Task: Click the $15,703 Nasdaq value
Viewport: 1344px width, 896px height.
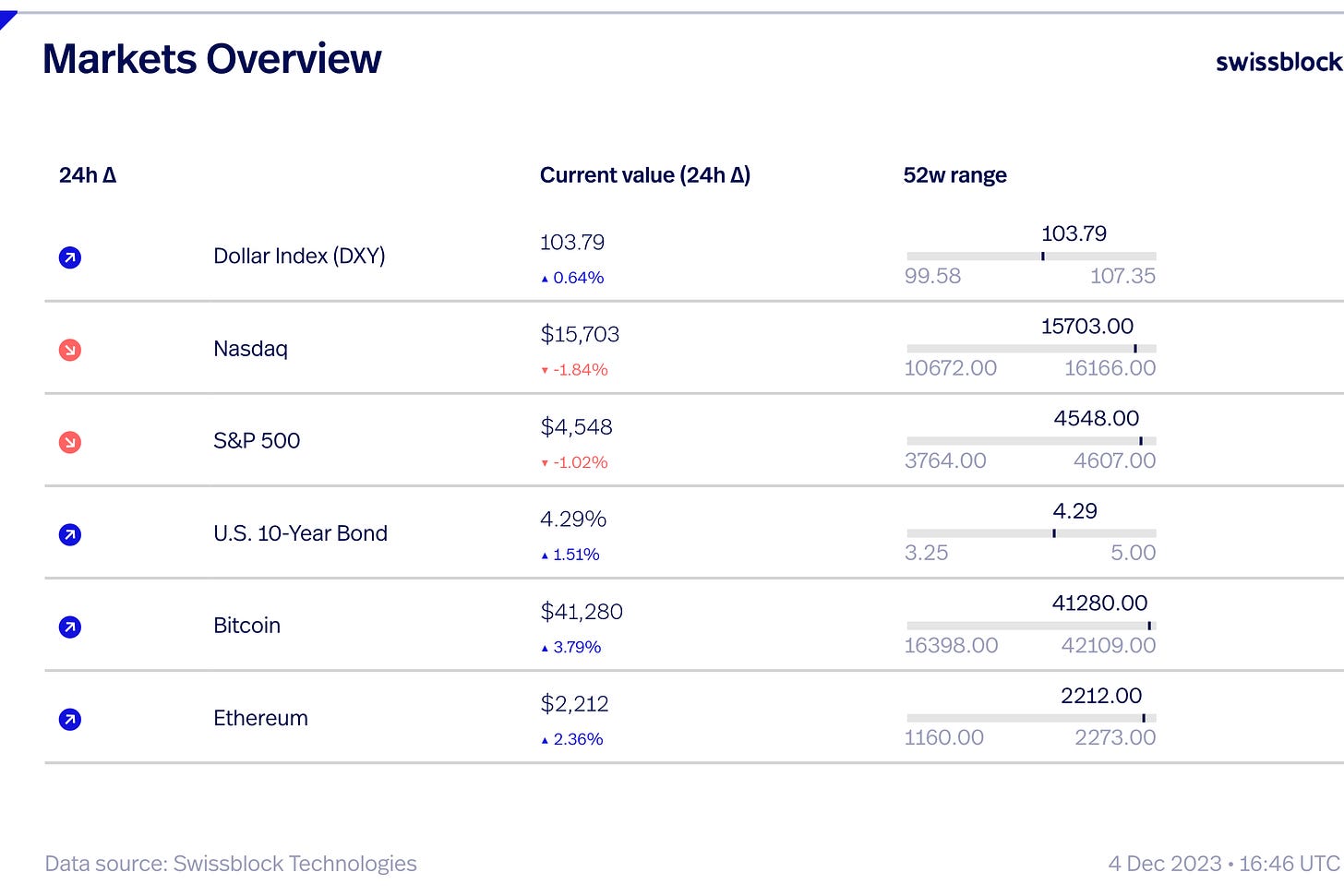Action: pos(580,334)
